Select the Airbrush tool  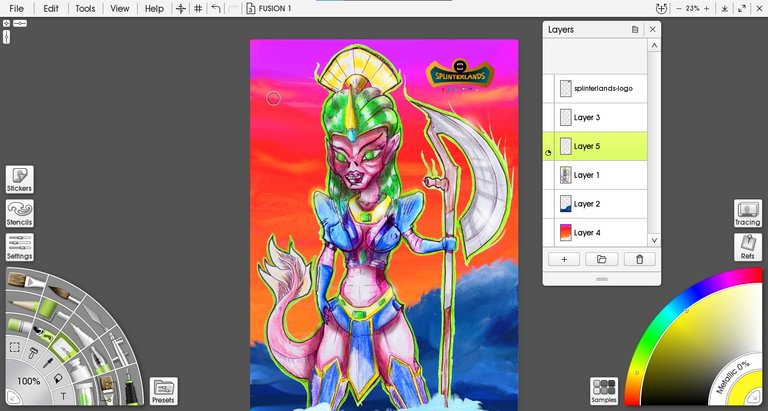pyautogui.click(x=118, y=348)
